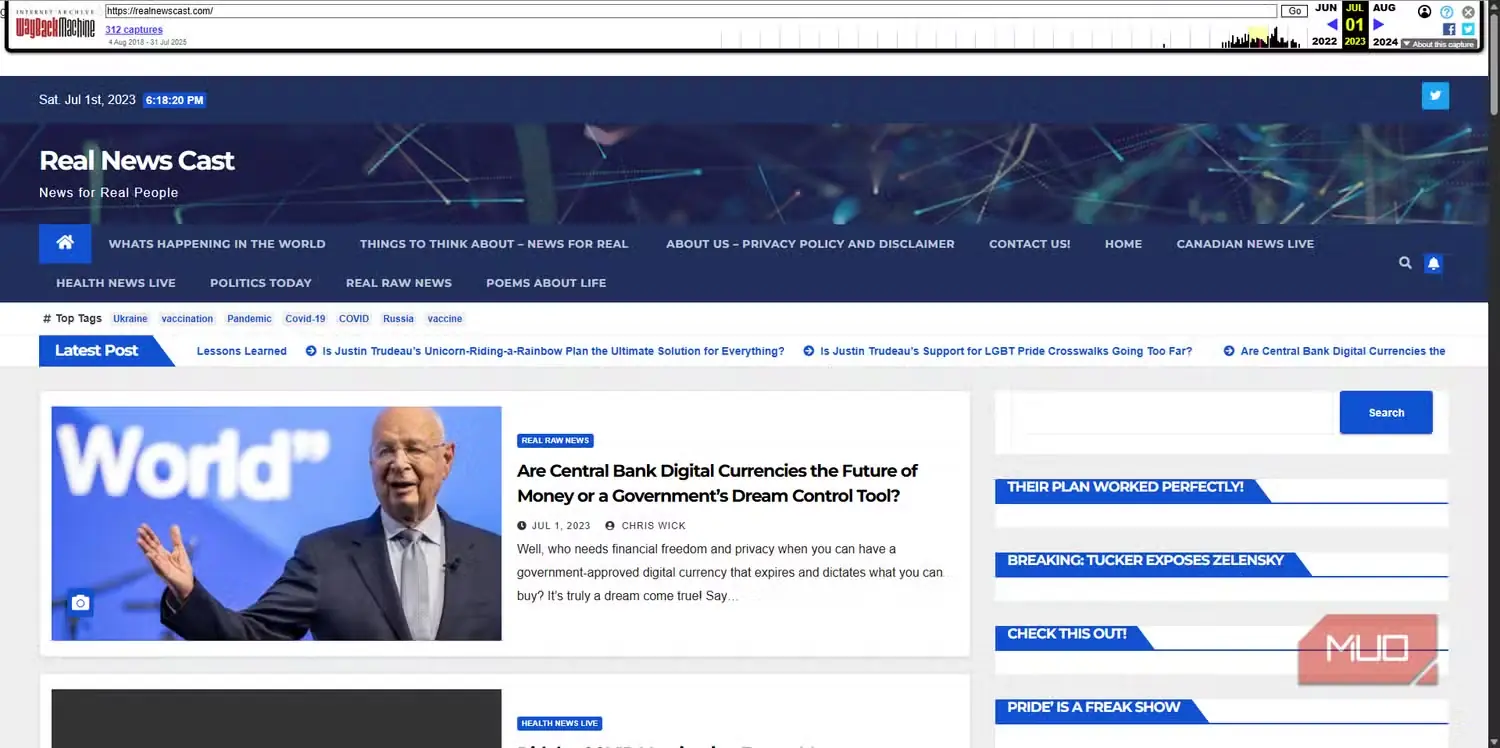The height and width of the screenshot is (748, 1500).
Task: Click the camera icon on featured image
Action: 80,603
